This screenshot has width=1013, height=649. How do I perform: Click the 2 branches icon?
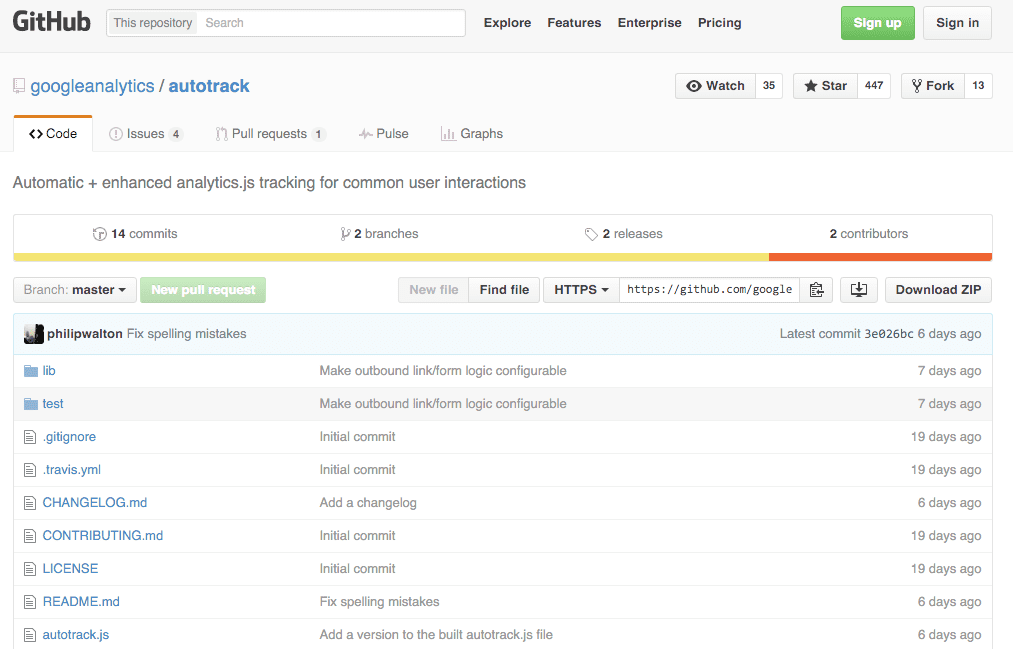click(347, 233)
